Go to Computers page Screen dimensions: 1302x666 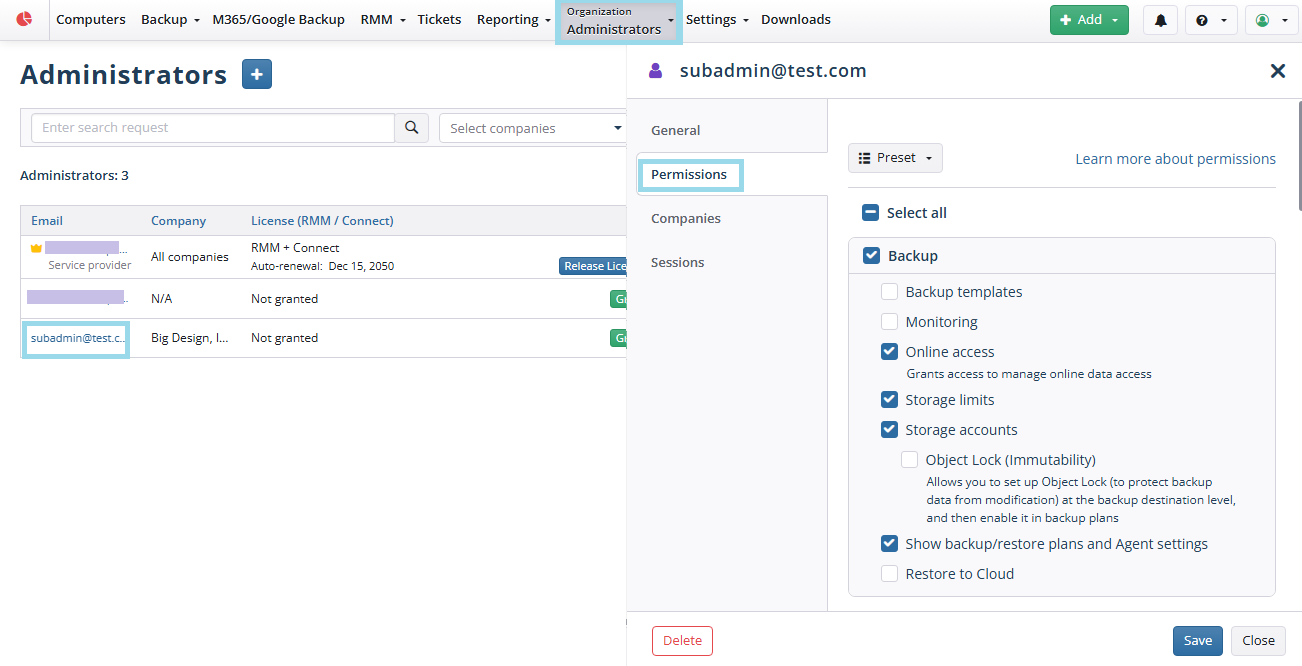click(91, 20)
